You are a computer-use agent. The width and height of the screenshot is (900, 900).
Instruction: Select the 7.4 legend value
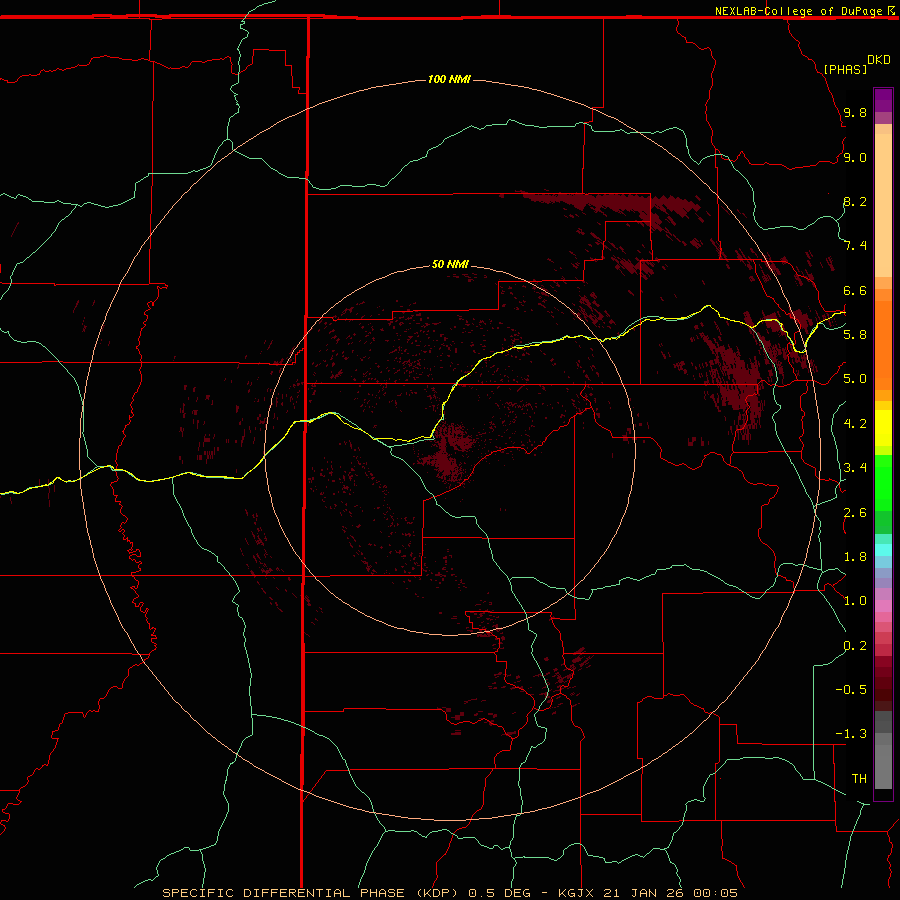tap(855, 246)
